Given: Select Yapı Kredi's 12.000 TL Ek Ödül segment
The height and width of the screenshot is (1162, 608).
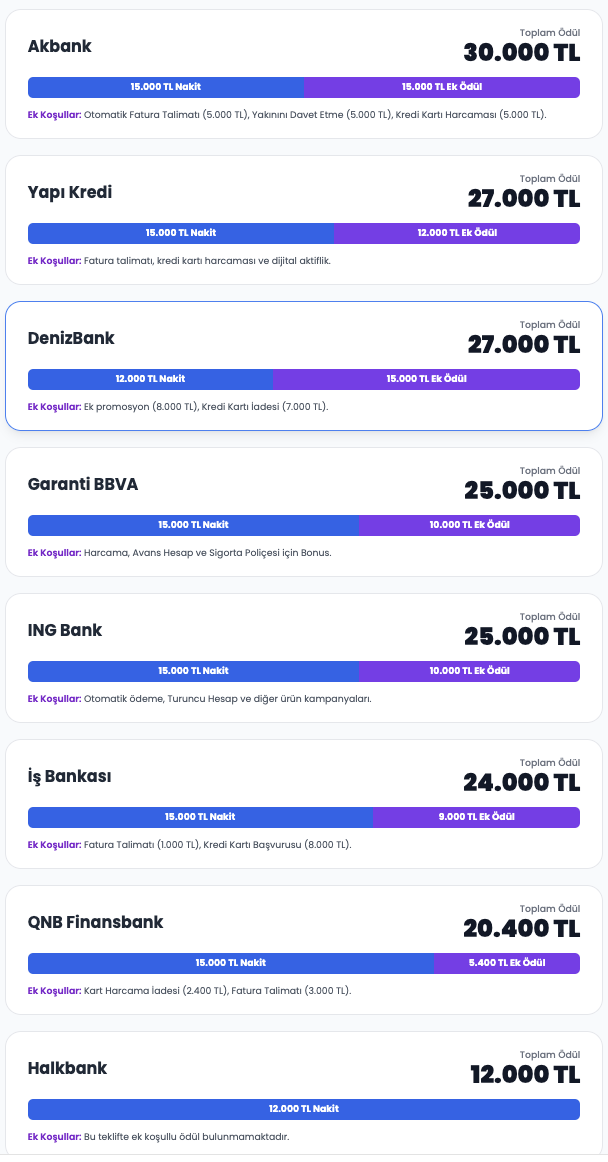Looking at the screenshot, I should pos(457,233).
